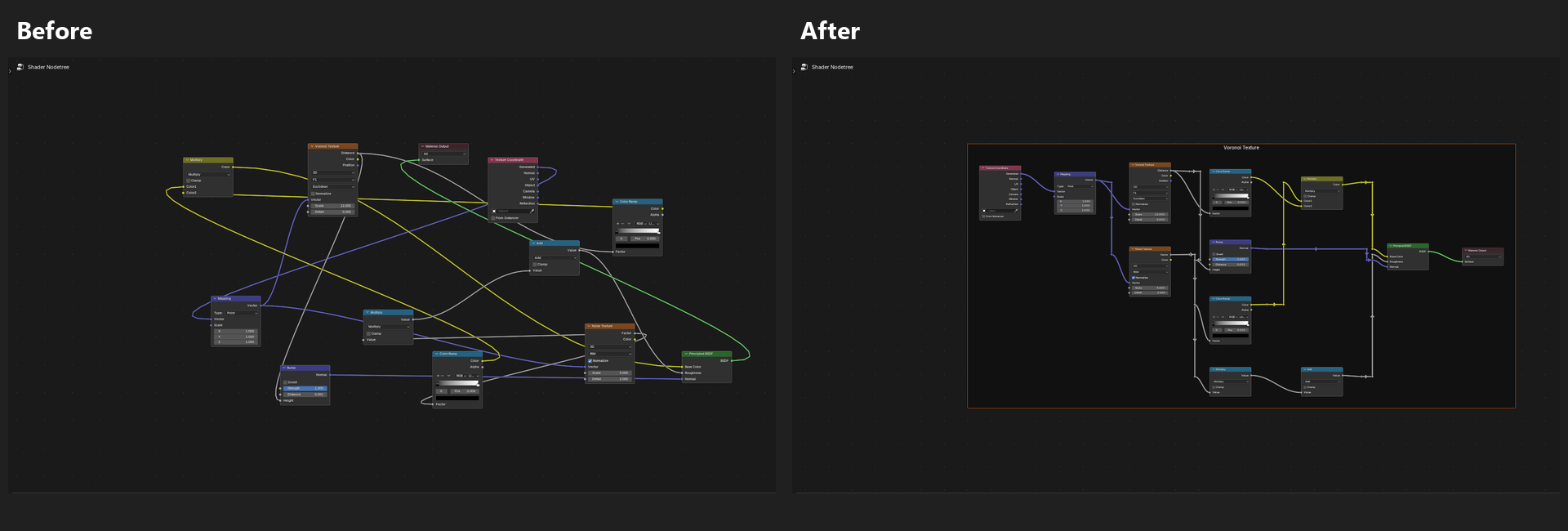
Task: Open blend mode dropdown in Before yellow Multiply node
Action: pos(209,175)
